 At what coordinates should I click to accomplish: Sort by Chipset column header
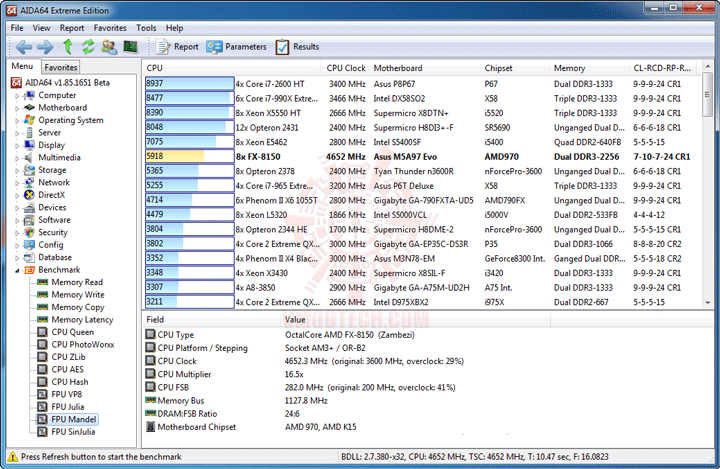tap(515, 68)
